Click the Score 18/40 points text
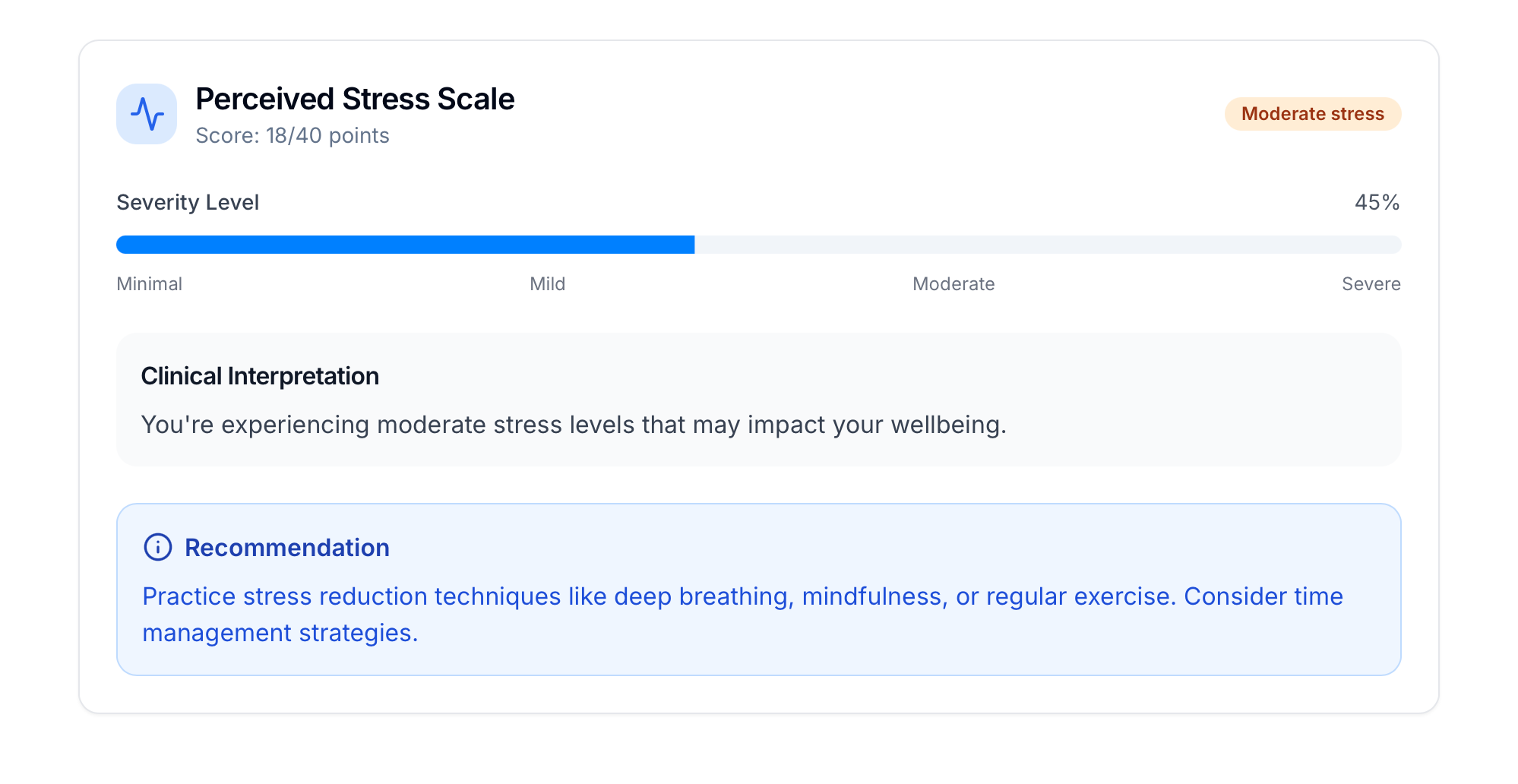1518x784 pixels. coord(293,136)
